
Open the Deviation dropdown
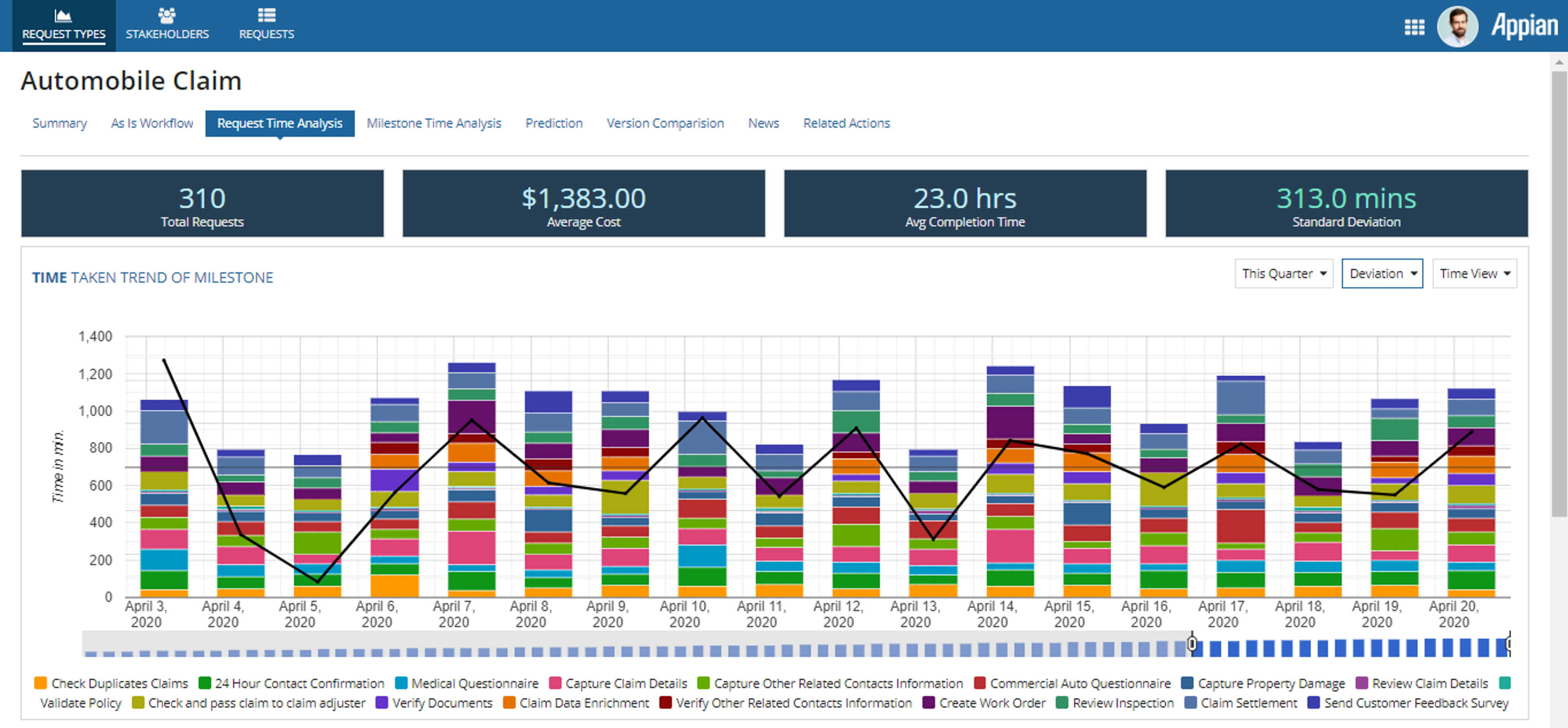click(x=1382, y=274)
